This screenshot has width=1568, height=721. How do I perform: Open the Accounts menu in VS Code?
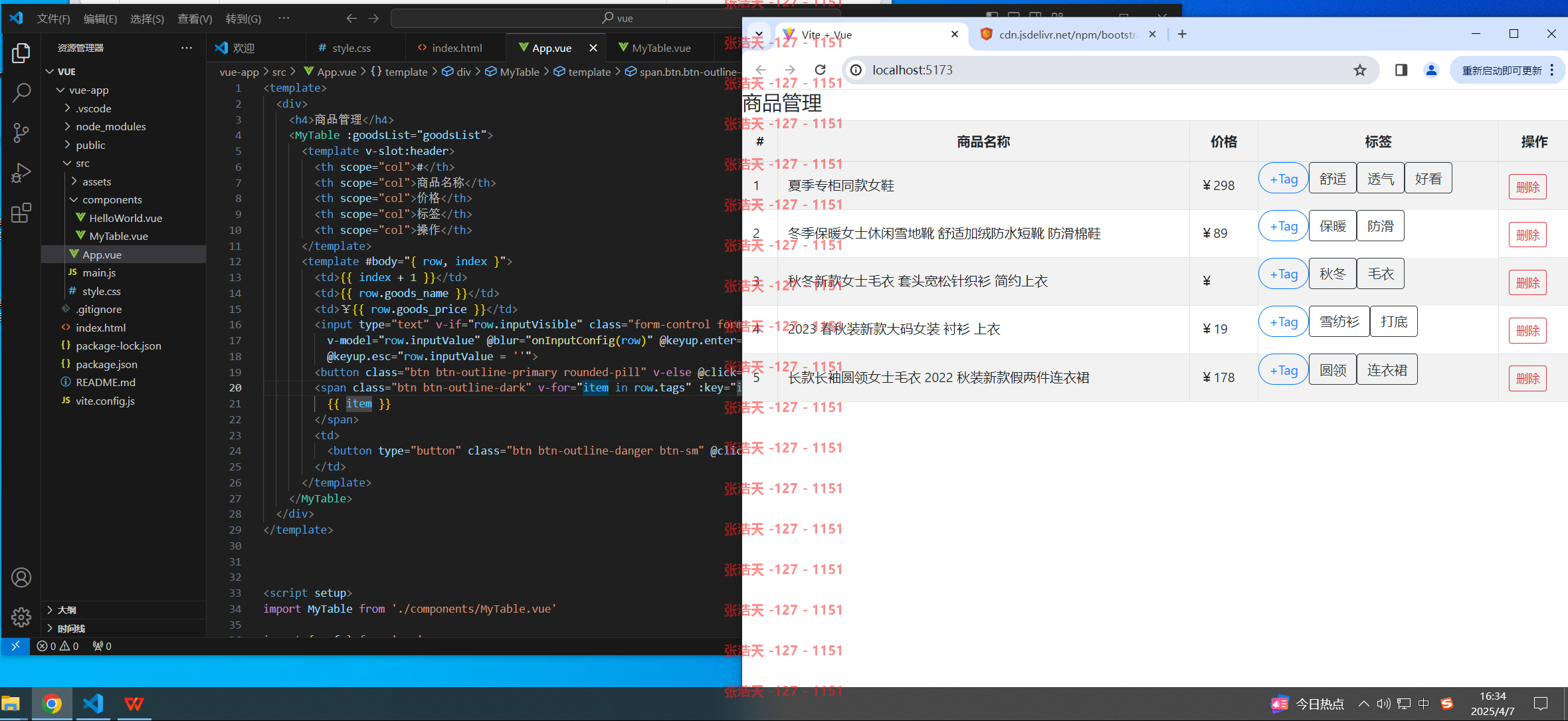tap(21, 577)
